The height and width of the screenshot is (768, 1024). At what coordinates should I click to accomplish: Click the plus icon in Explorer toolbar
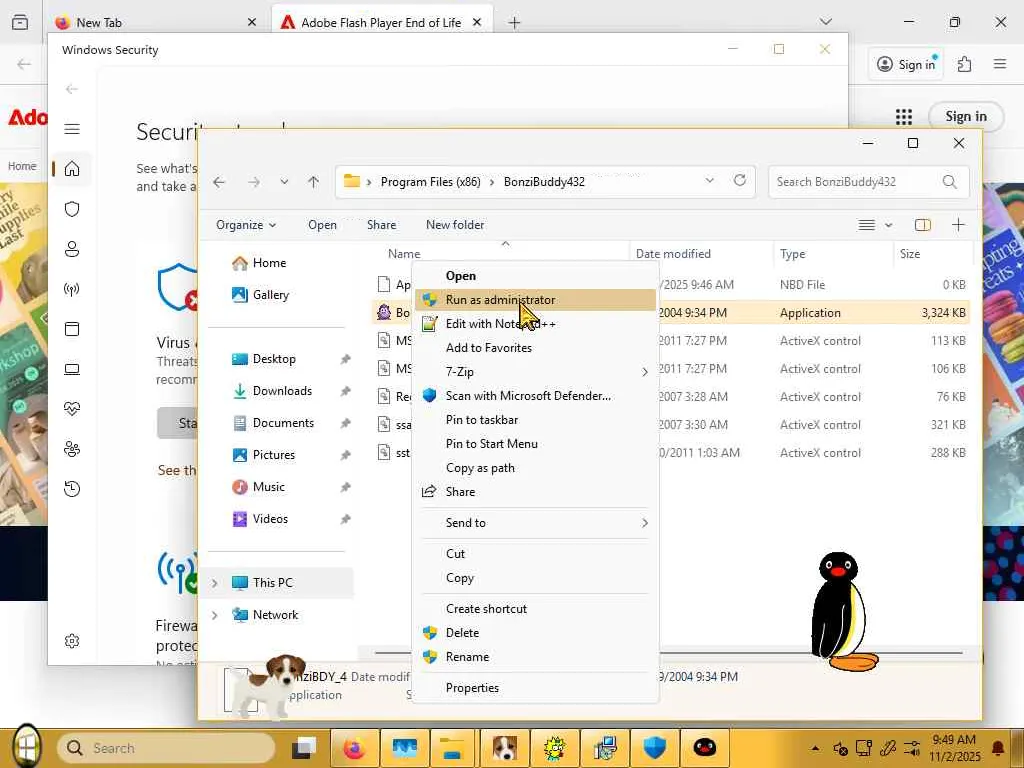point(958,225)
